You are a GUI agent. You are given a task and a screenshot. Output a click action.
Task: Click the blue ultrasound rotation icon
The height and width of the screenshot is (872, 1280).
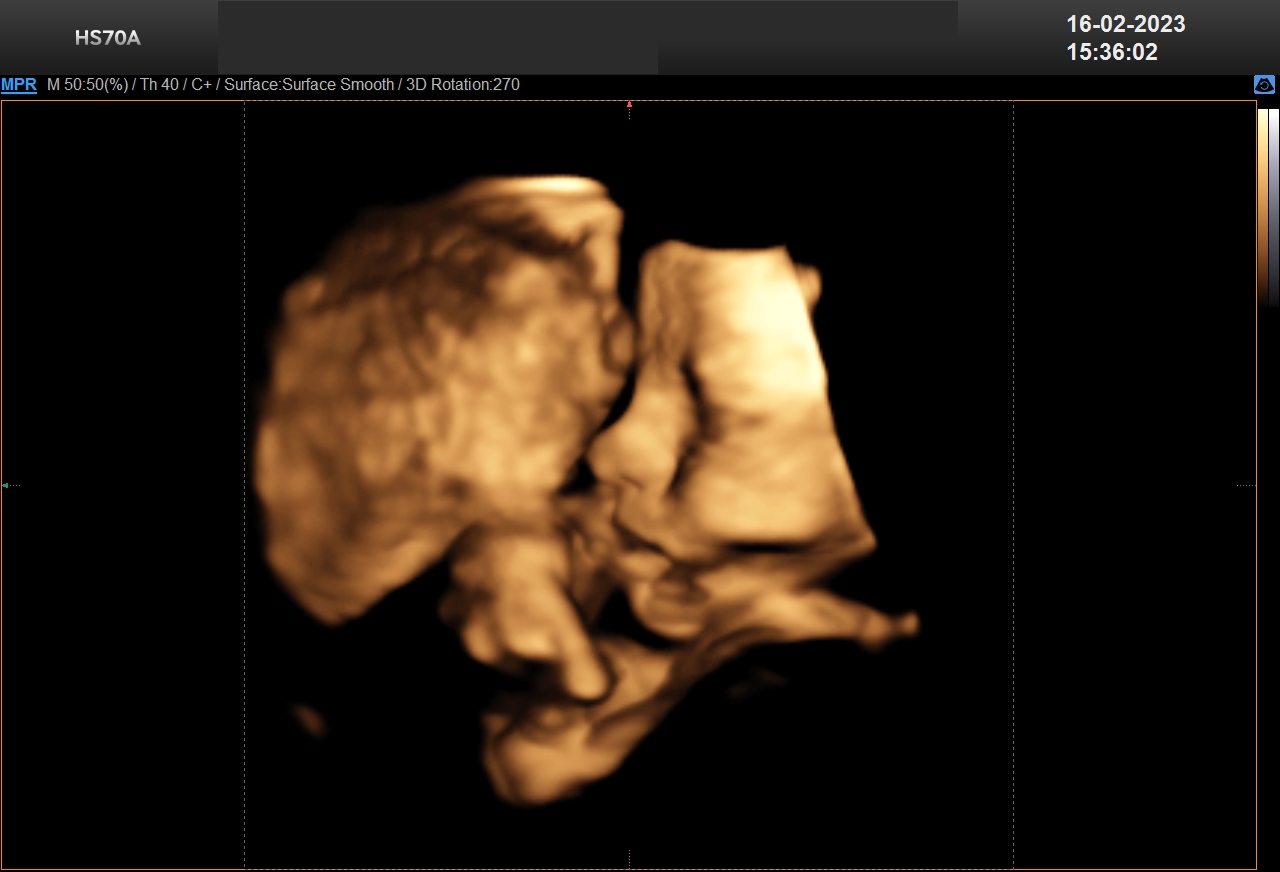pyautogui.click(x=1264, y=85)
